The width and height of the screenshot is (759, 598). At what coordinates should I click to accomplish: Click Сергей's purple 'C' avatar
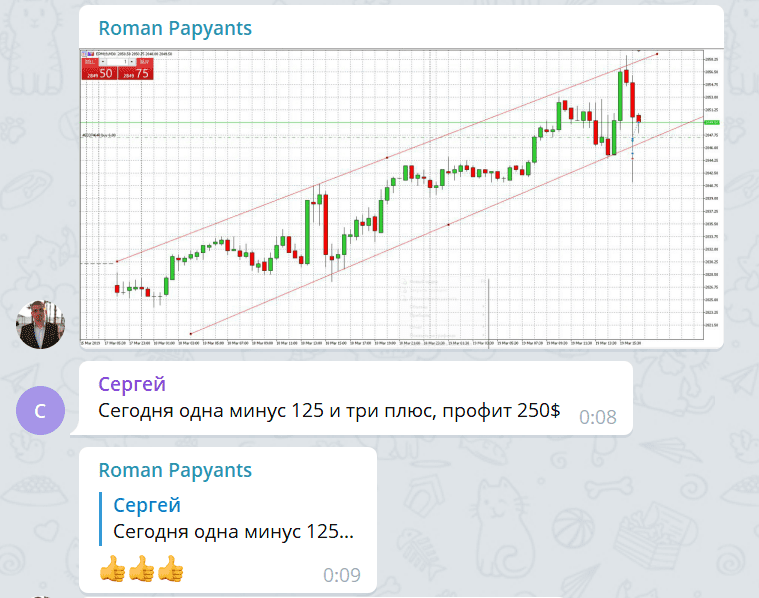click(x=41, y=410)
